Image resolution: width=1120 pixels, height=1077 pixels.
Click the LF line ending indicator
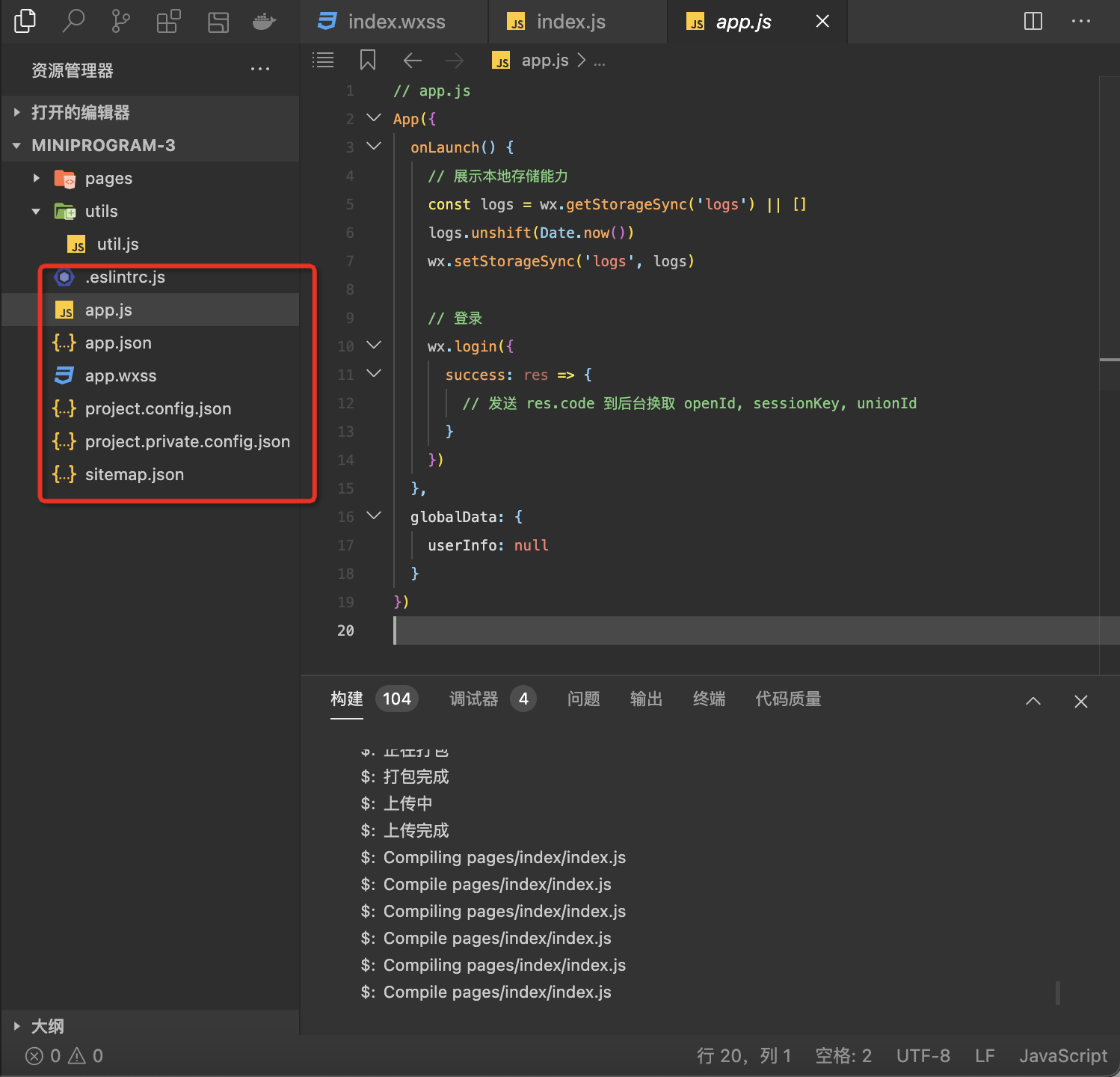click(985, 1055)
